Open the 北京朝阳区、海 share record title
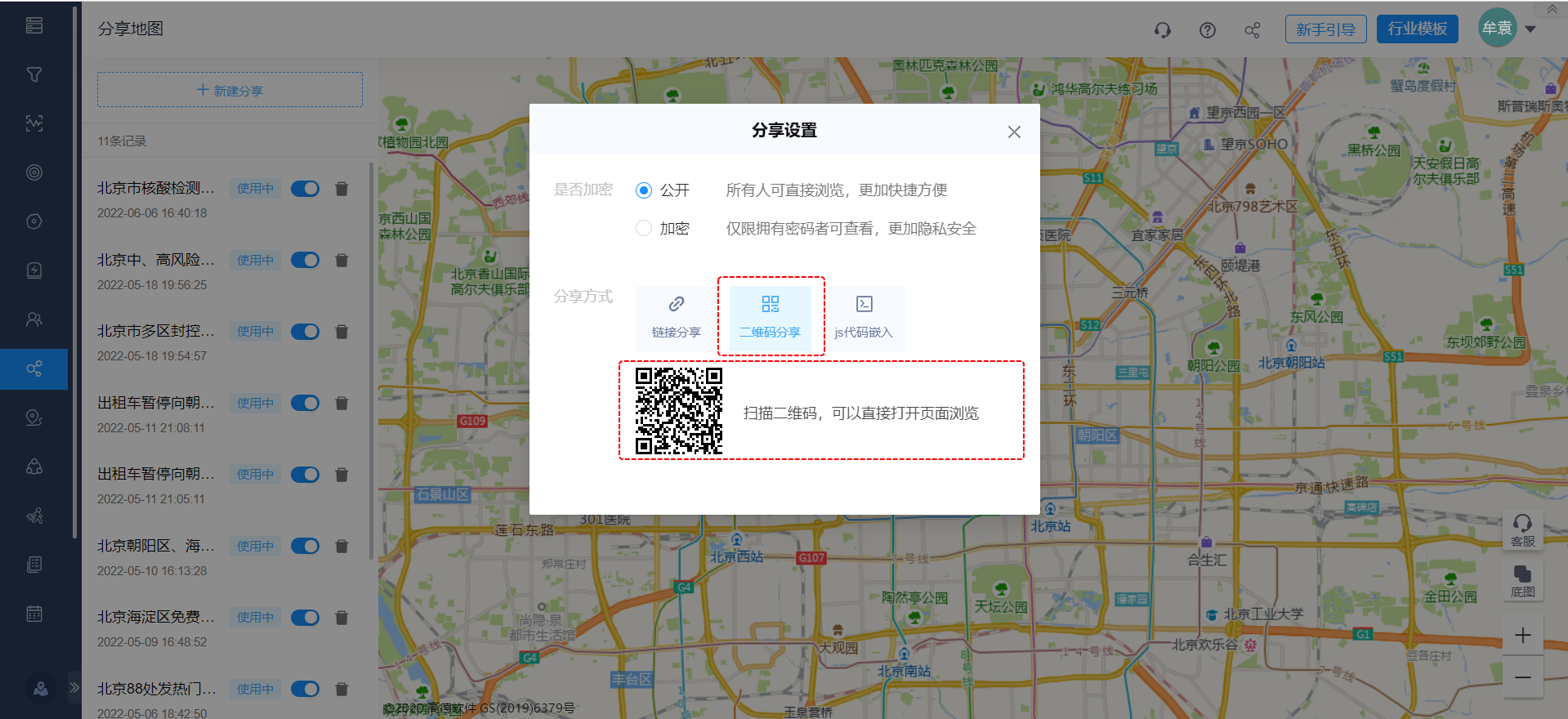Viewport: 1568px width, 719px height. (156, 546)
